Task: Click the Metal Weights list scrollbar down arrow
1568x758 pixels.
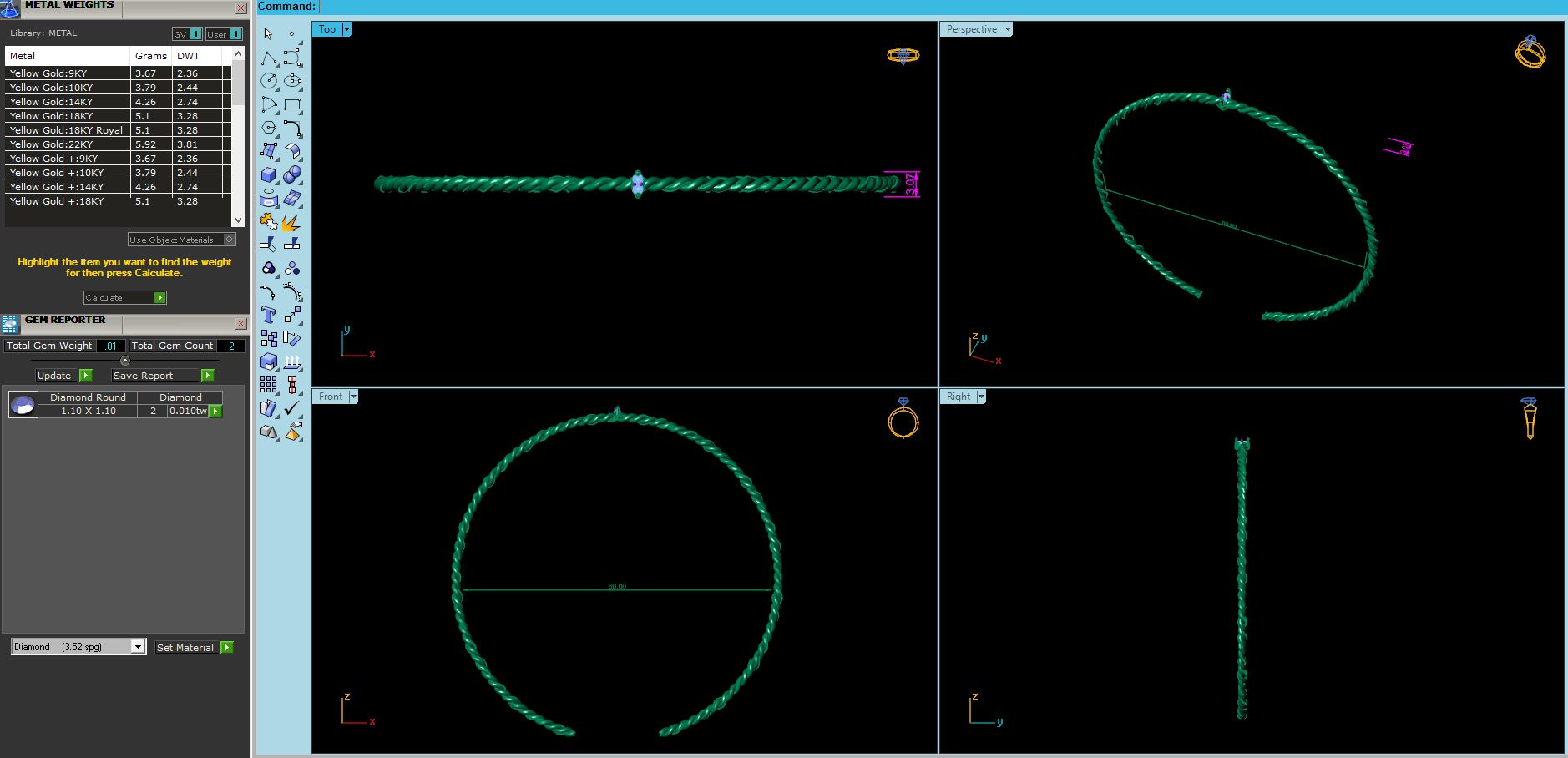Action: pyautogui.click(x=239, y=220)
